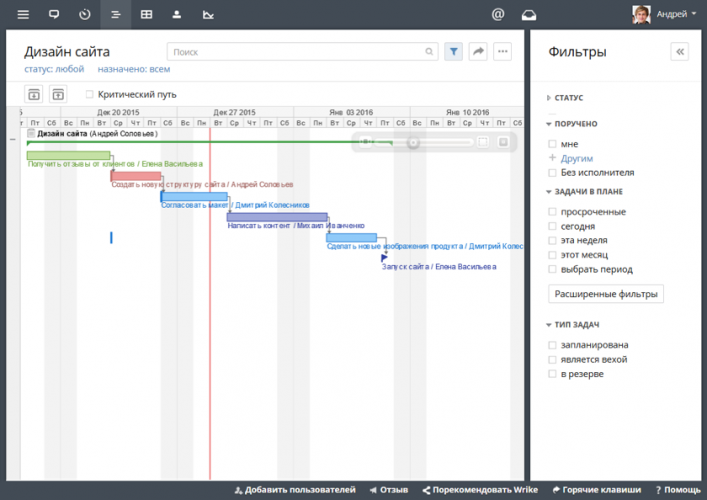Click the Расширенные фильтры button
Viewport: 707px width, 500px height.
[x=608, y=294]
